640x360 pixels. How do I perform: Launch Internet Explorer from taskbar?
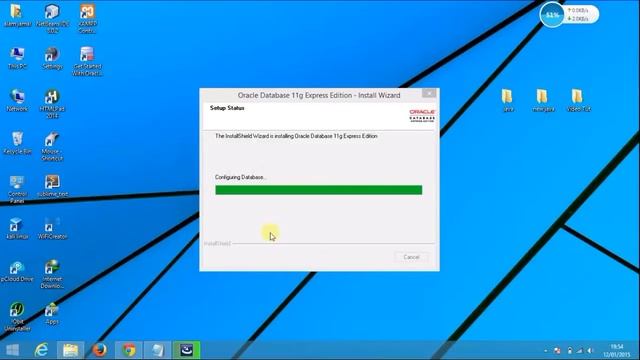point(41,350)
